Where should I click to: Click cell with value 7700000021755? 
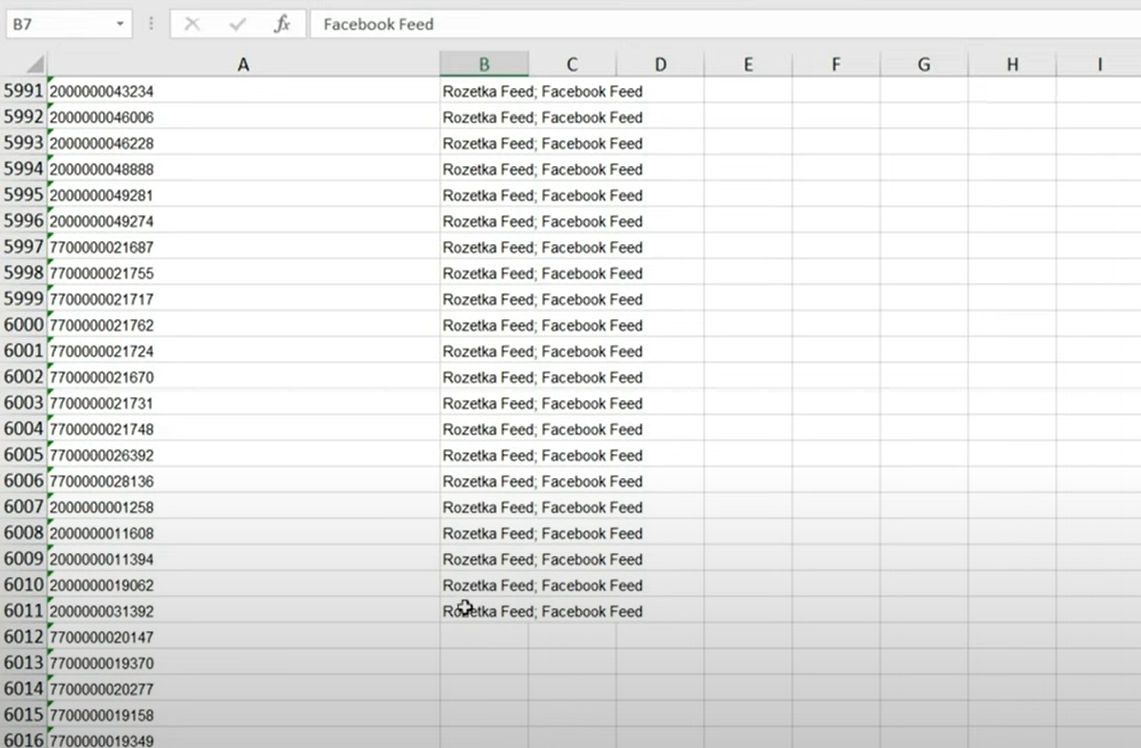(x=244, y=273)
